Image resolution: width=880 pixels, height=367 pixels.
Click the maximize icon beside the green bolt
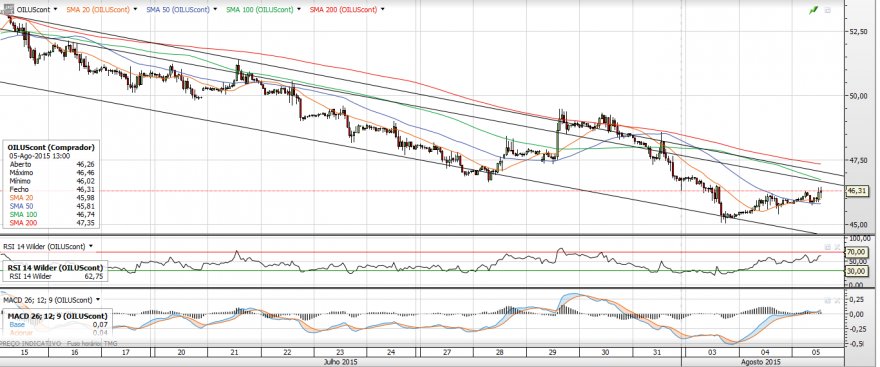click(x=827, y=10)
